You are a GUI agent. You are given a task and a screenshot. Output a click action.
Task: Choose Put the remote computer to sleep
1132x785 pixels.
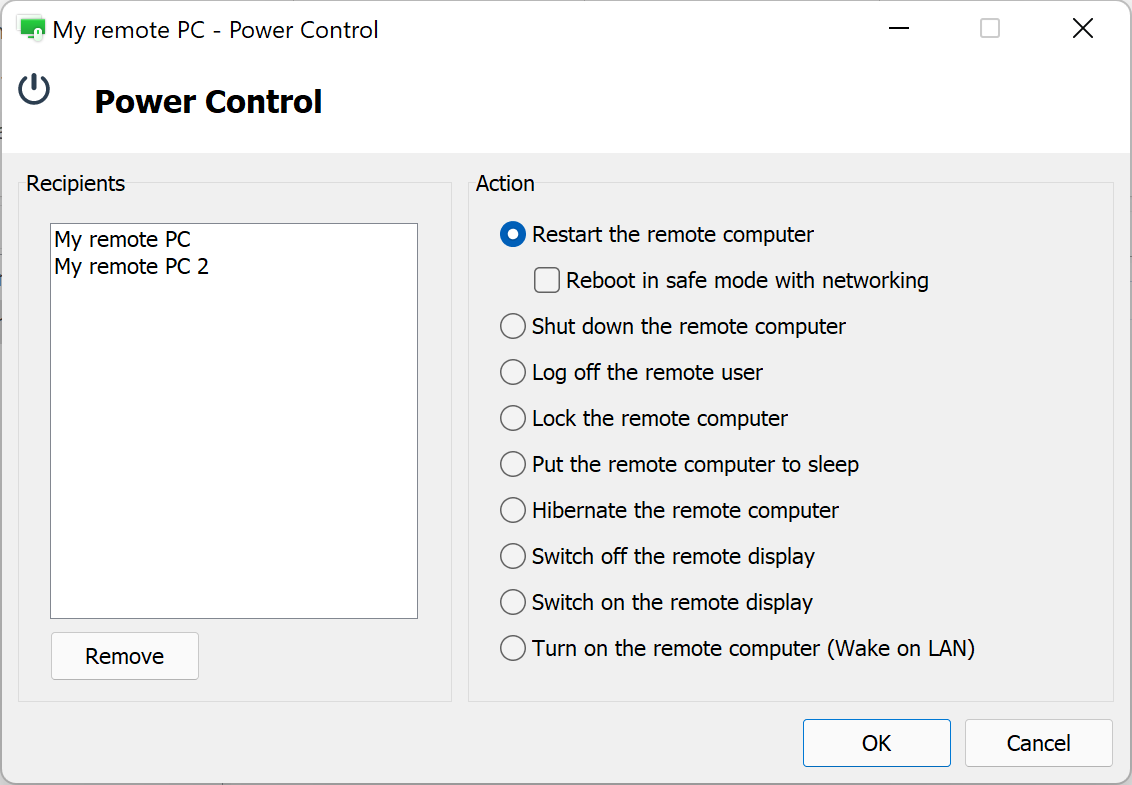coord(513,465)
